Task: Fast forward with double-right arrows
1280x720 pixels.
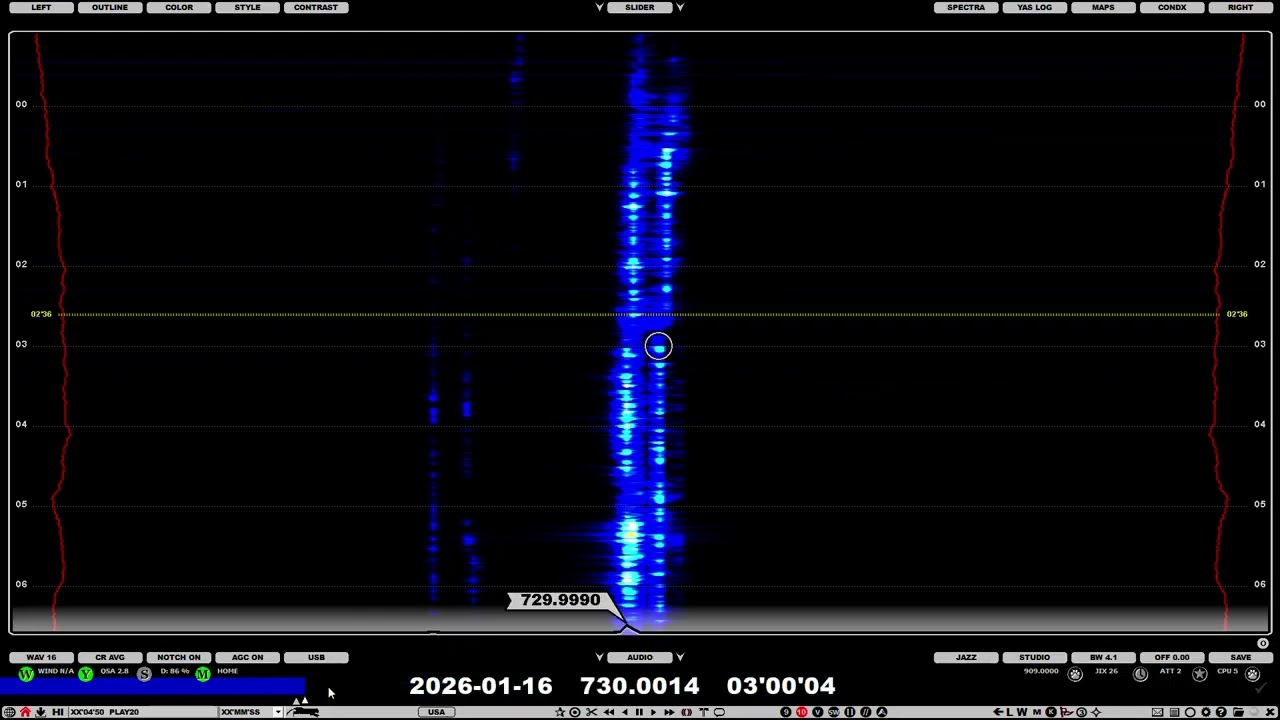Action: pos(669,712)
